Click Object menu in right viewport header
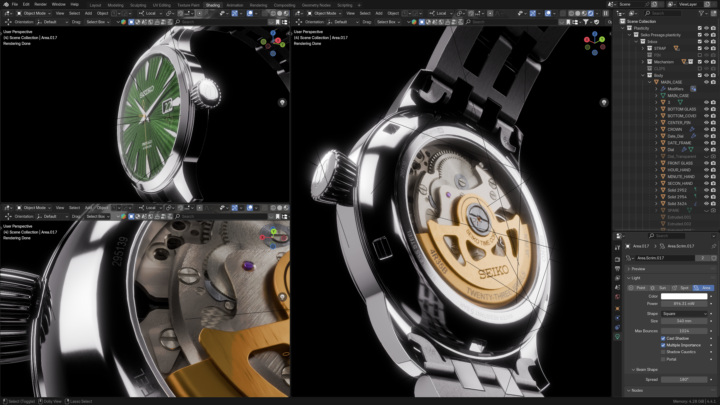720x405 pixels. (x=393, y=13)
